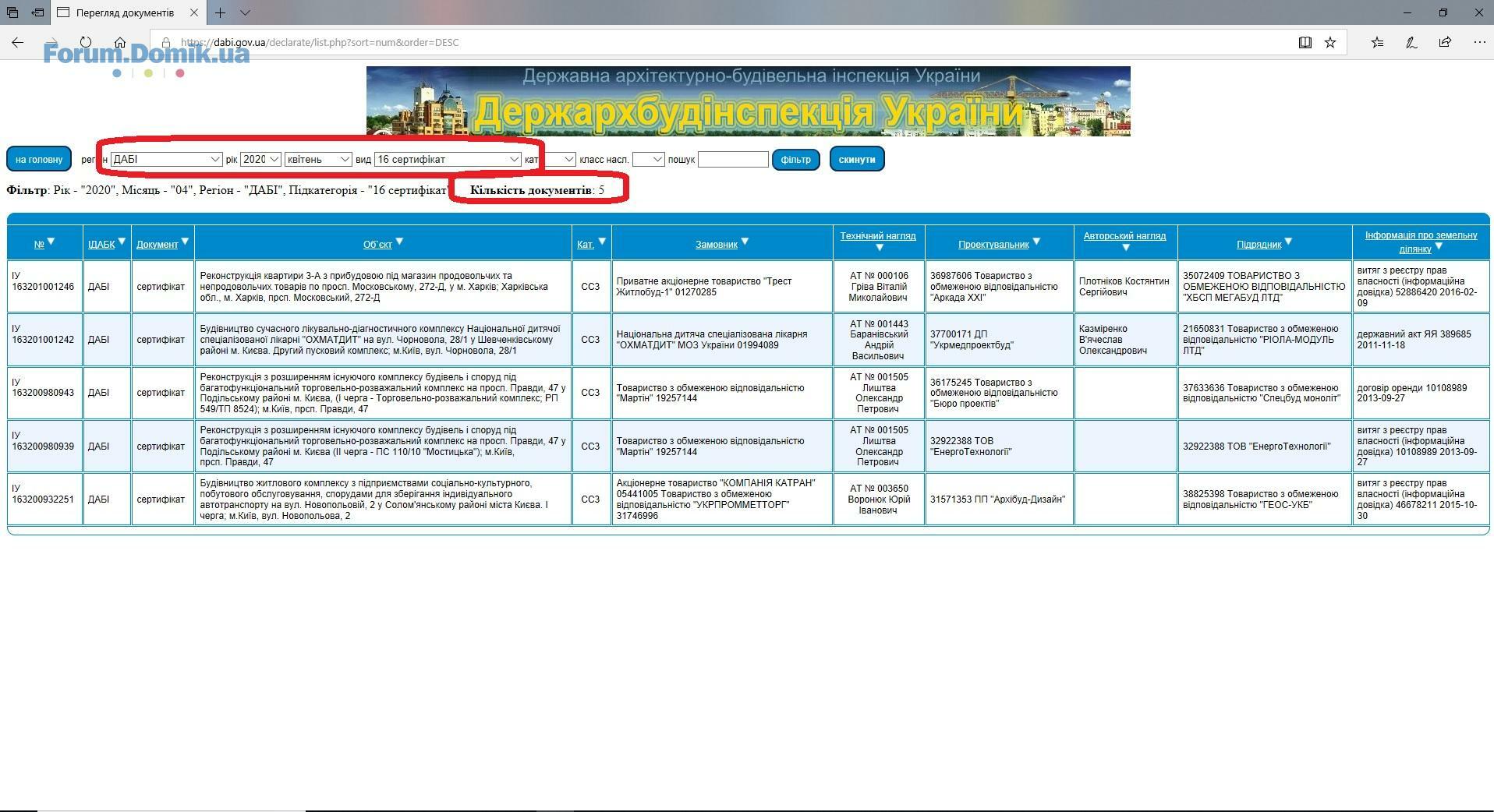Click sort arrow next to № header

click(x=51, y=242)
